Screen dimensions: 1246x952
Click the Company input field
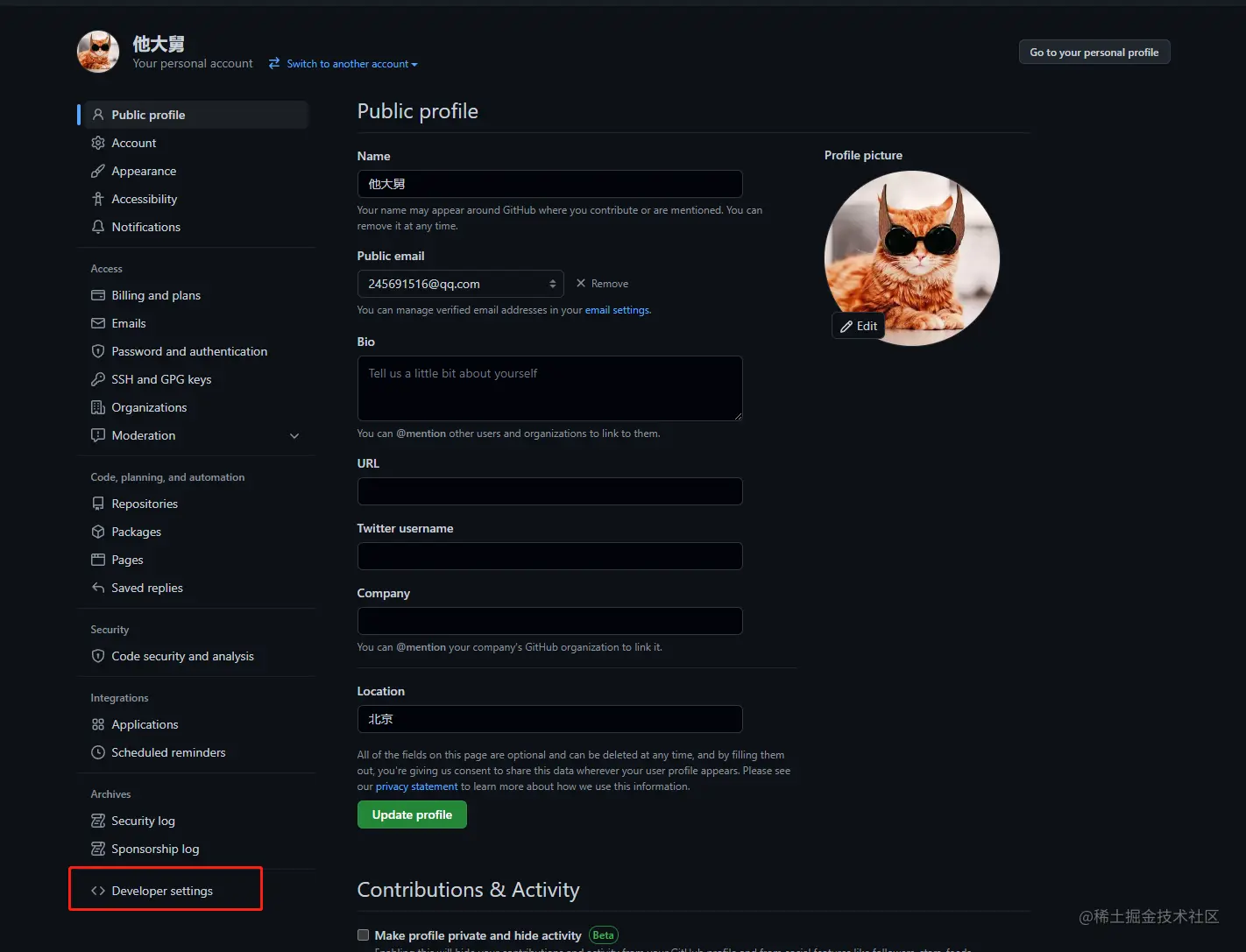point(549,621)
